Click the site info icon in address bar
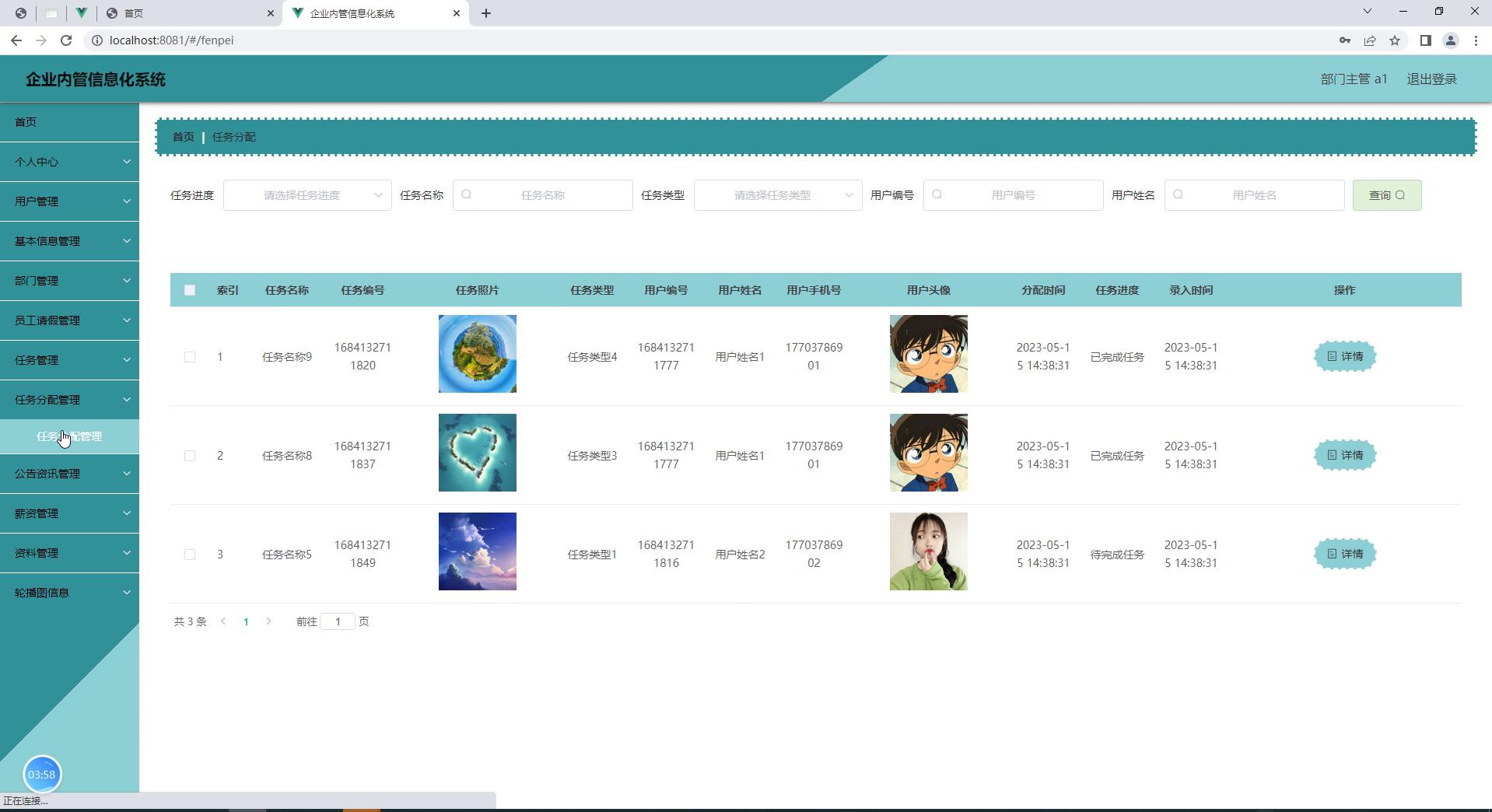 tap(97, 40)
